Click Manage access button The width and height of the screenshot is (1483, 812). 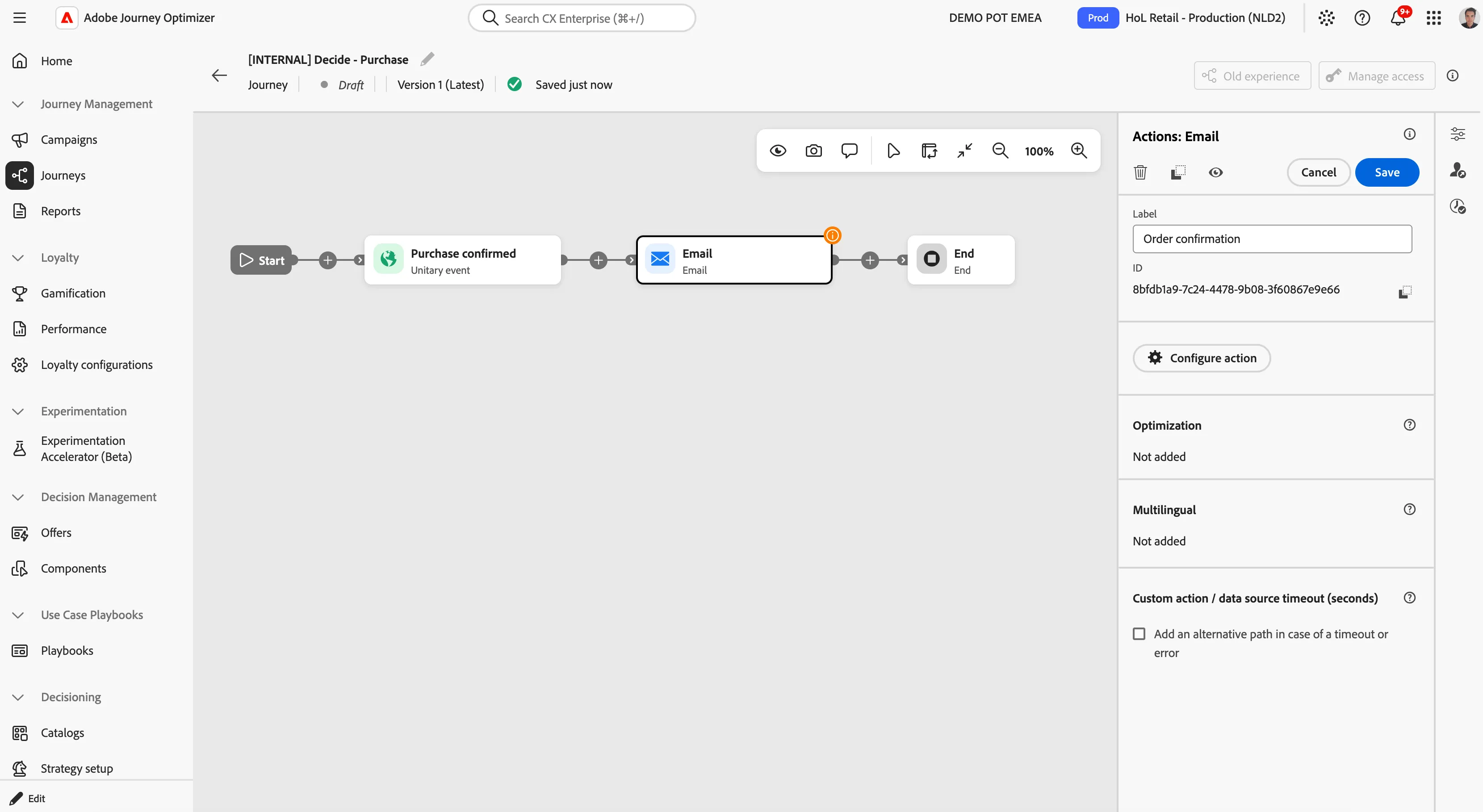click(x=1377, y=75)
